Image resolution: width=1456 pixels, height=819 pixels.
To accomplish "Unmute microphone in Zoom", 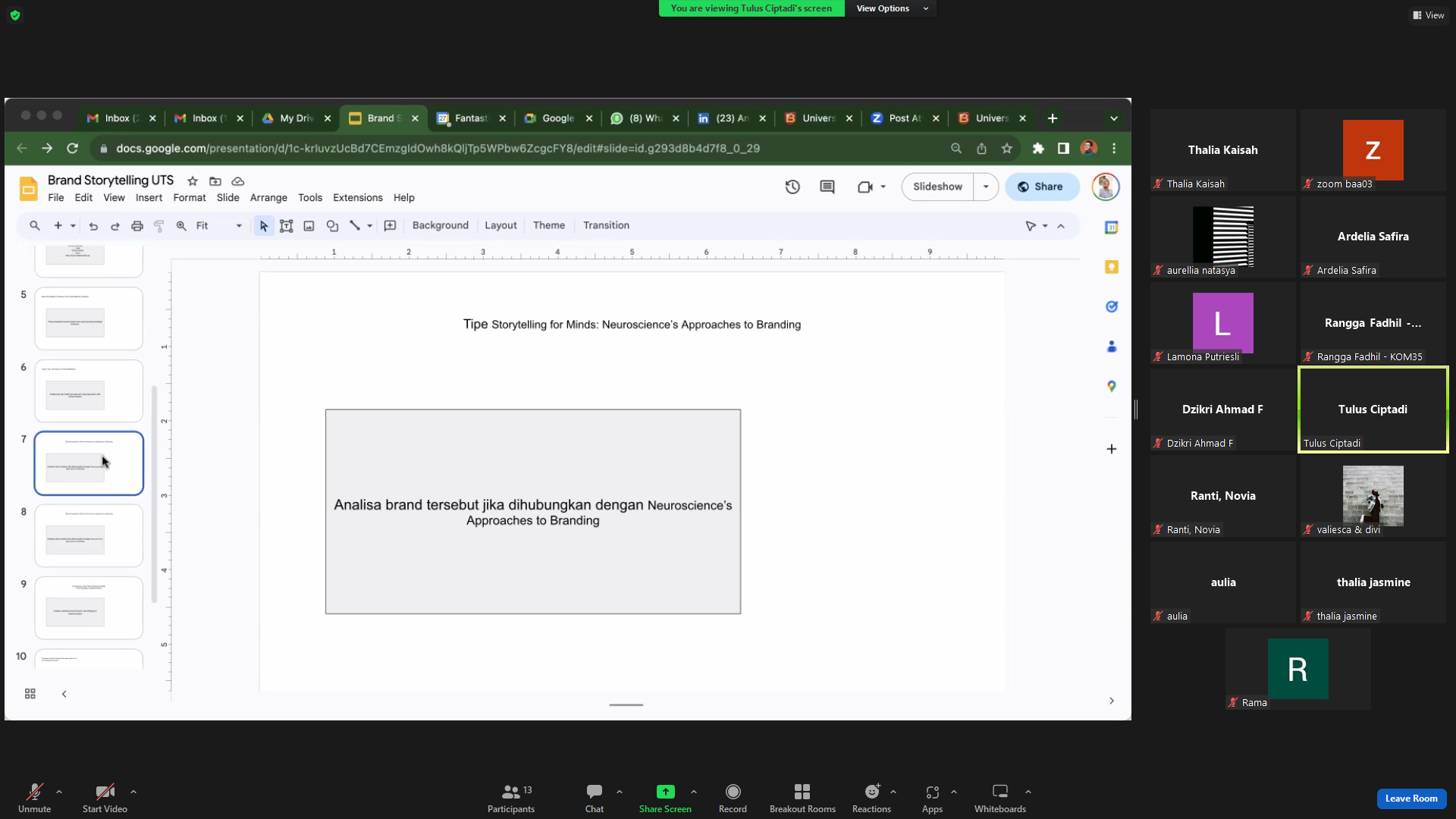I will [35, 798].
